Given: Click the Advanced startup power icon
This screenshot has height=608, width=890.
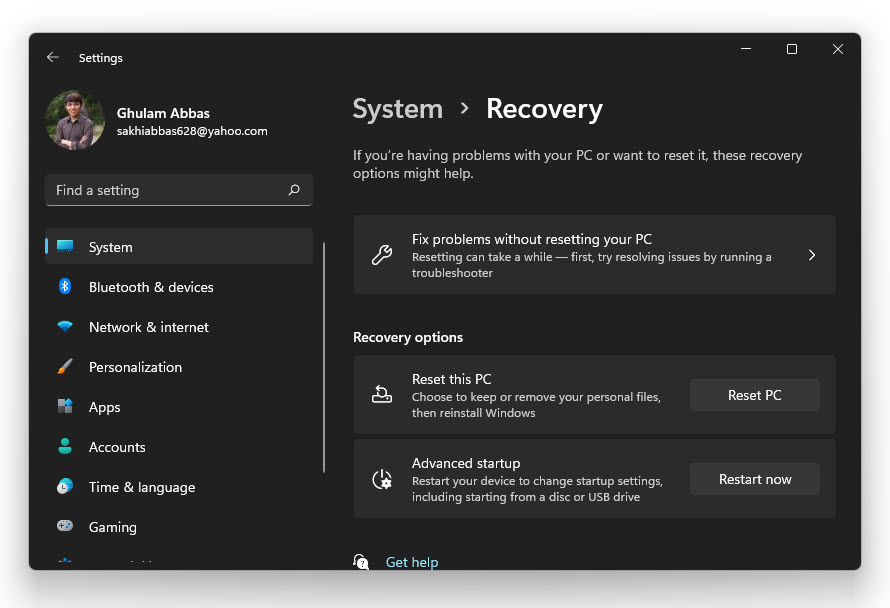Looking at the screenshot, I should point(382,479).
